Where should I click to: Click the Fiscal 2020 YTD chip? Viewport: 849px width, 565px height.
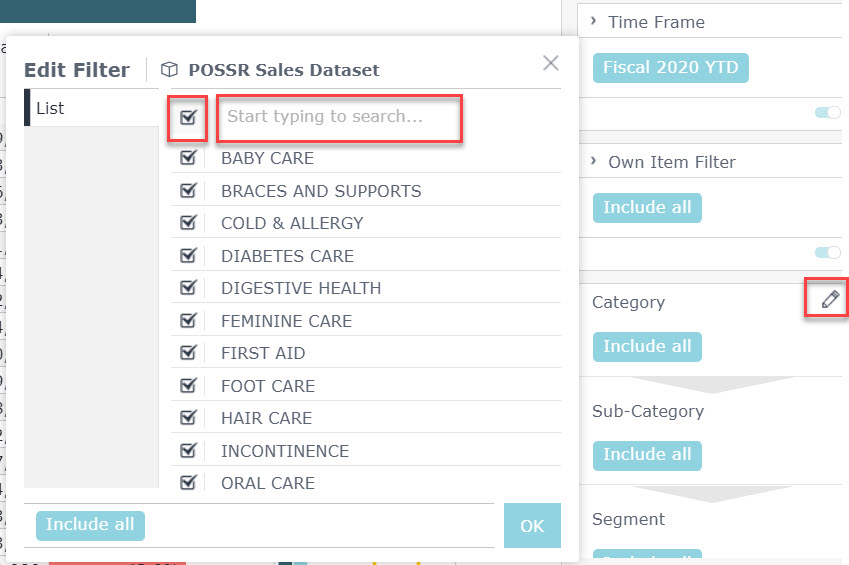click(x=670, y=68)
